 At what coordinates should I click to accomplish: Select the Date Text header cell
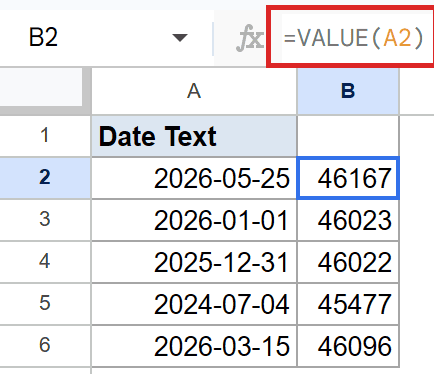click(194, 136)
